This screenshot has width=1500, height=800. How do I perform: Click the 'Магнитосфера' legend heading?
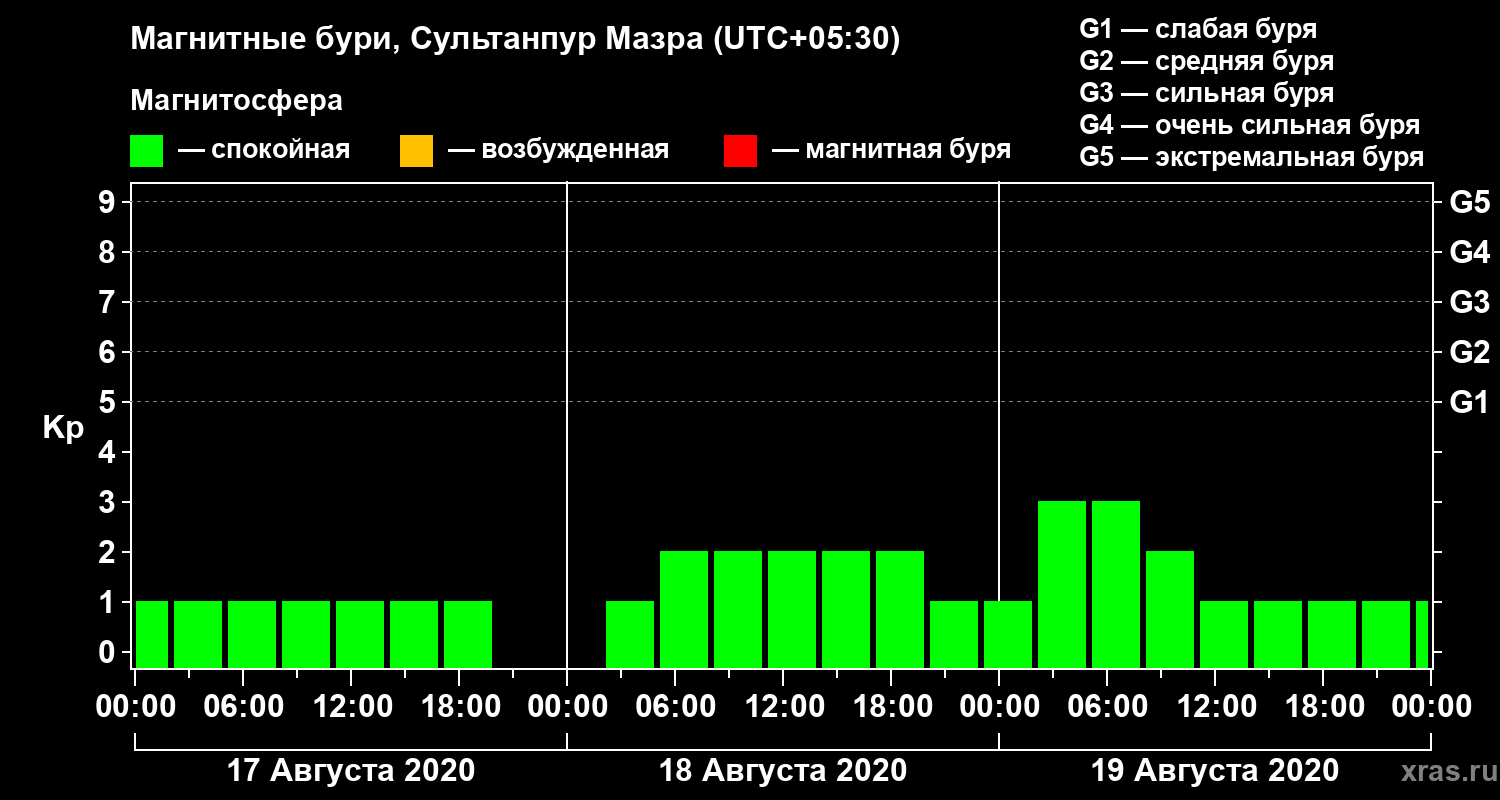pyautogui.click(x=236, y=101)
